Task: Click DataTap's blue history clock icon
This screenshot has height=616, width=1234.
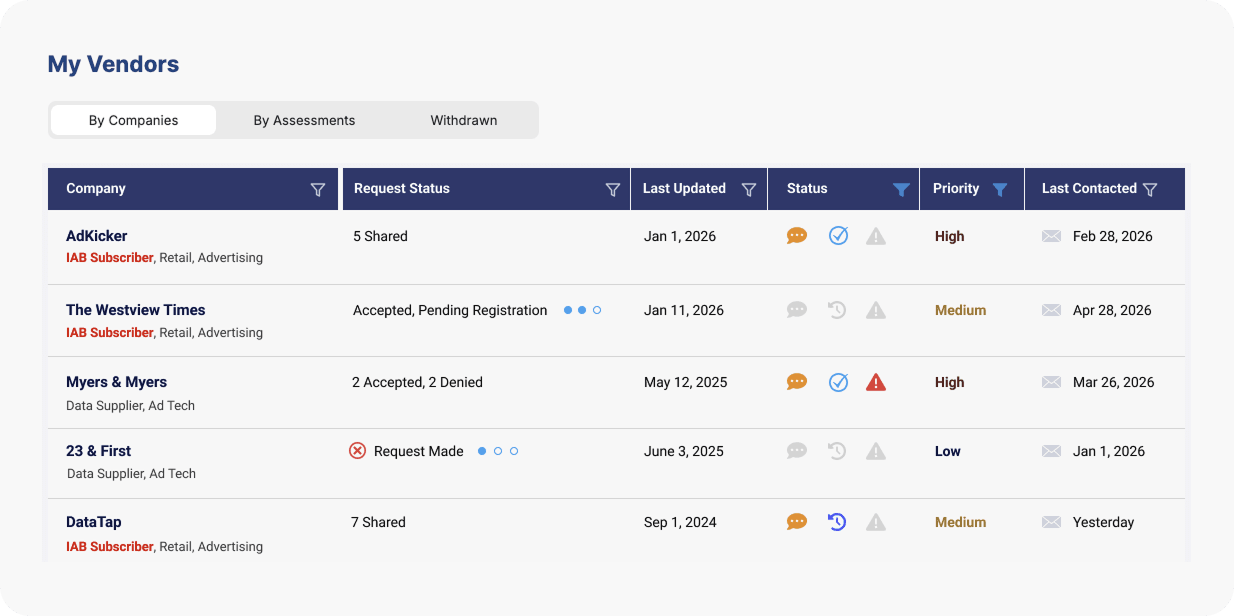Action: coord(837,522)
